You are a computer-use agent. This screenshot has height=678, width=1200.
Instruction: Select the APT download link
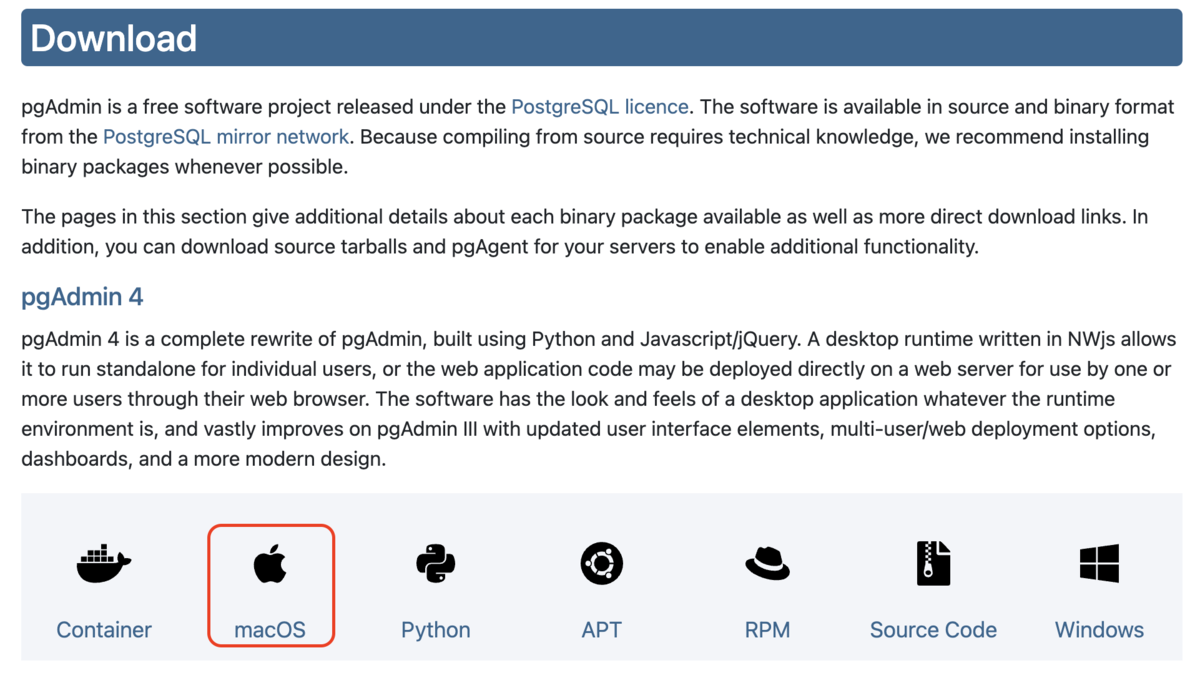pos(602,630)
